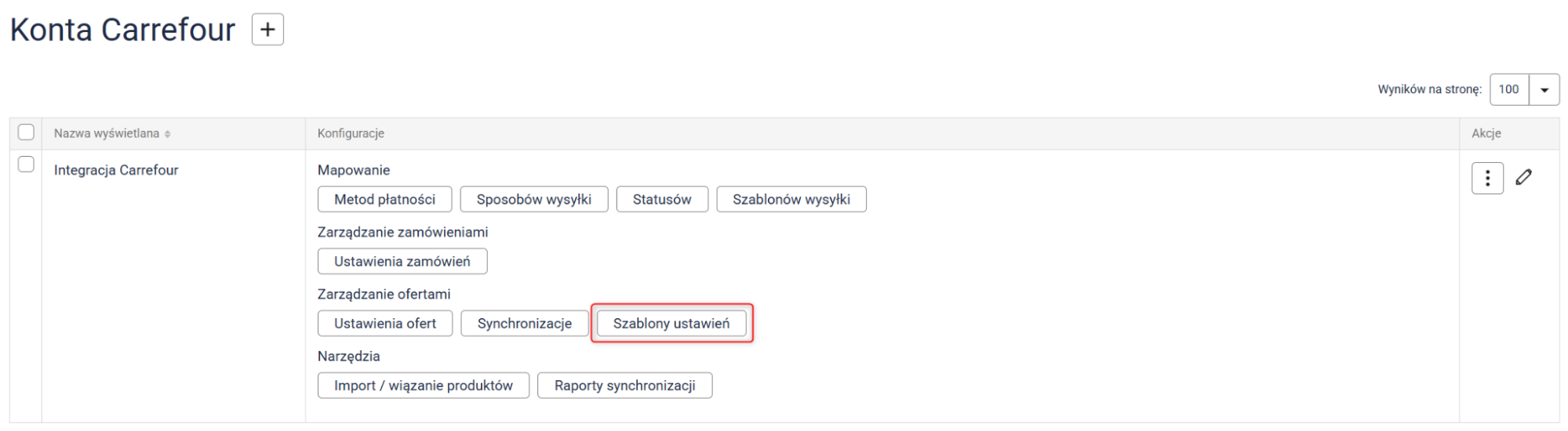Open the Synchronizacje configuration
Image resolution: width=1568 pixels, height=431 pixels.
point(524,324)
